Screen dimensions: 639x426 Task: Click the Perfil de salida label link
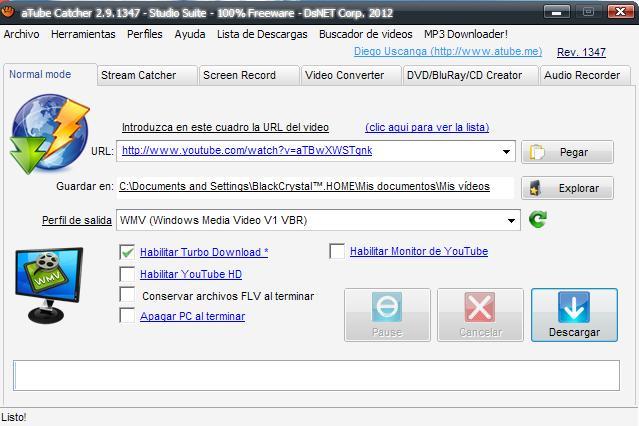click(x=77, y=220)
